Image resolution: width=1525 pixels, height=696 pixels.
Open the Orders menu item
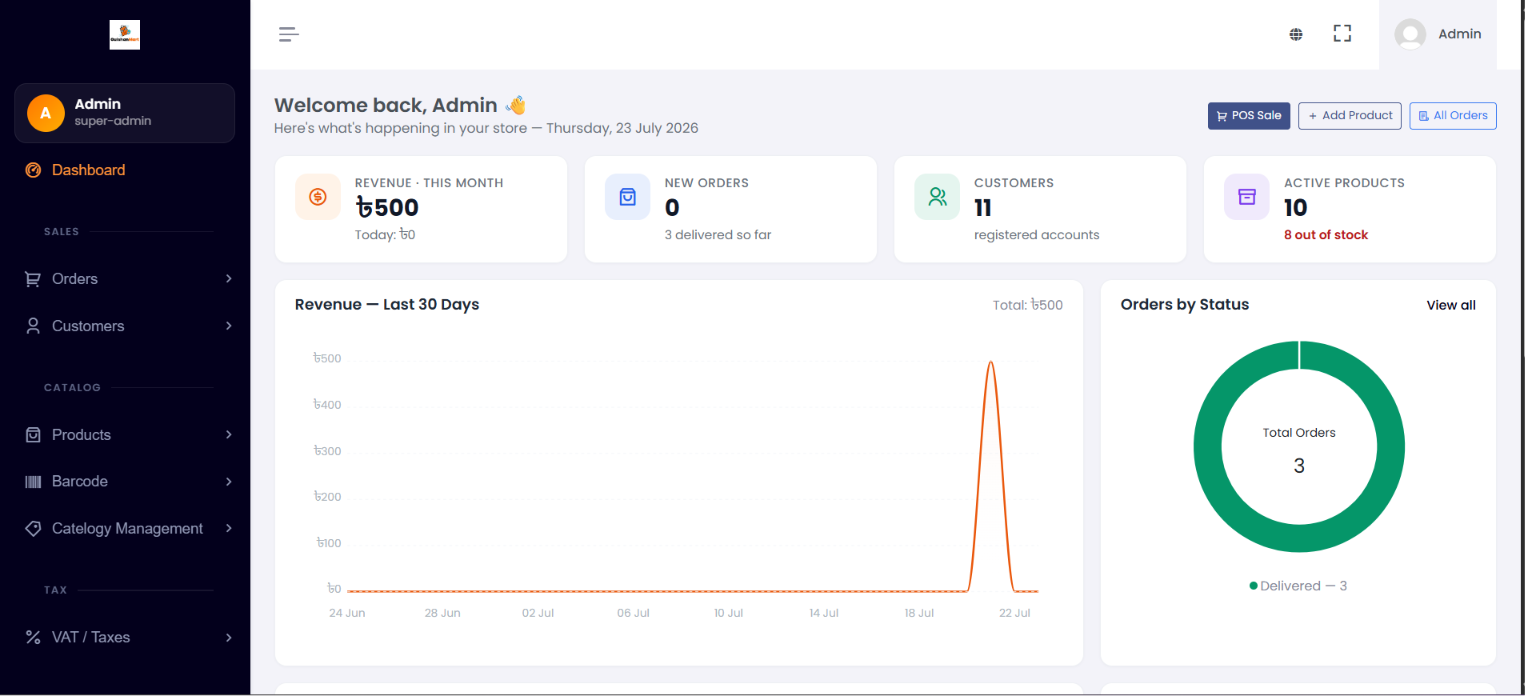(x=125, y=279)
